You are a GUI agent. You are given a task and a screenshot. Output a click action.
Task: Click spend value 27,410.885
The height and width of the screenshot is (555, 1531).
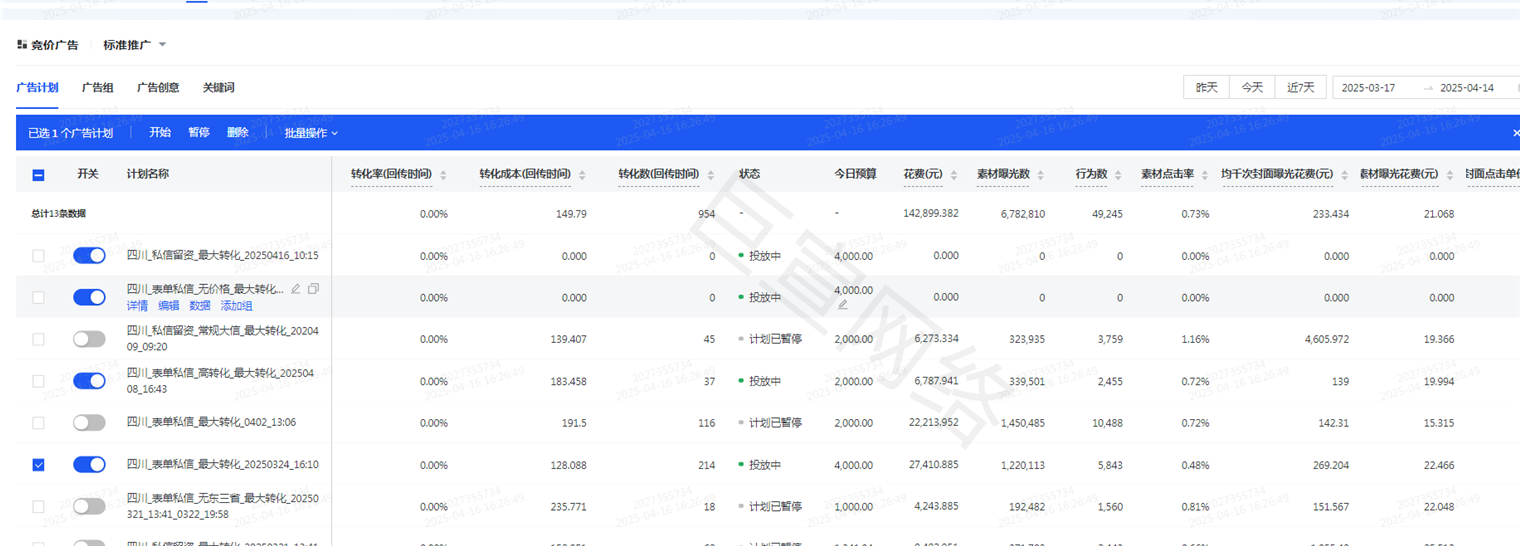[x=935, y=465]
